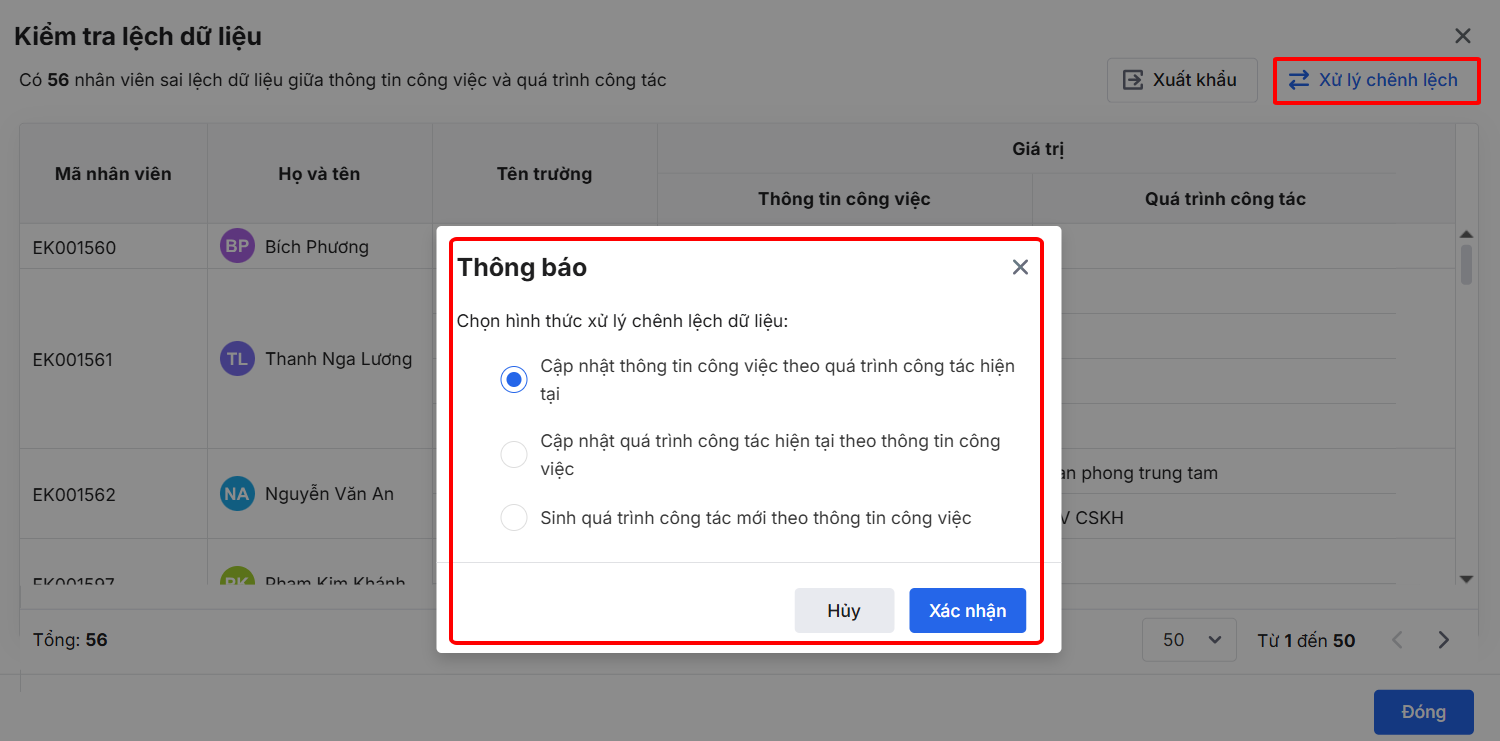
Task: Click the Họ và tên column header
Action: tap(319, 174)
